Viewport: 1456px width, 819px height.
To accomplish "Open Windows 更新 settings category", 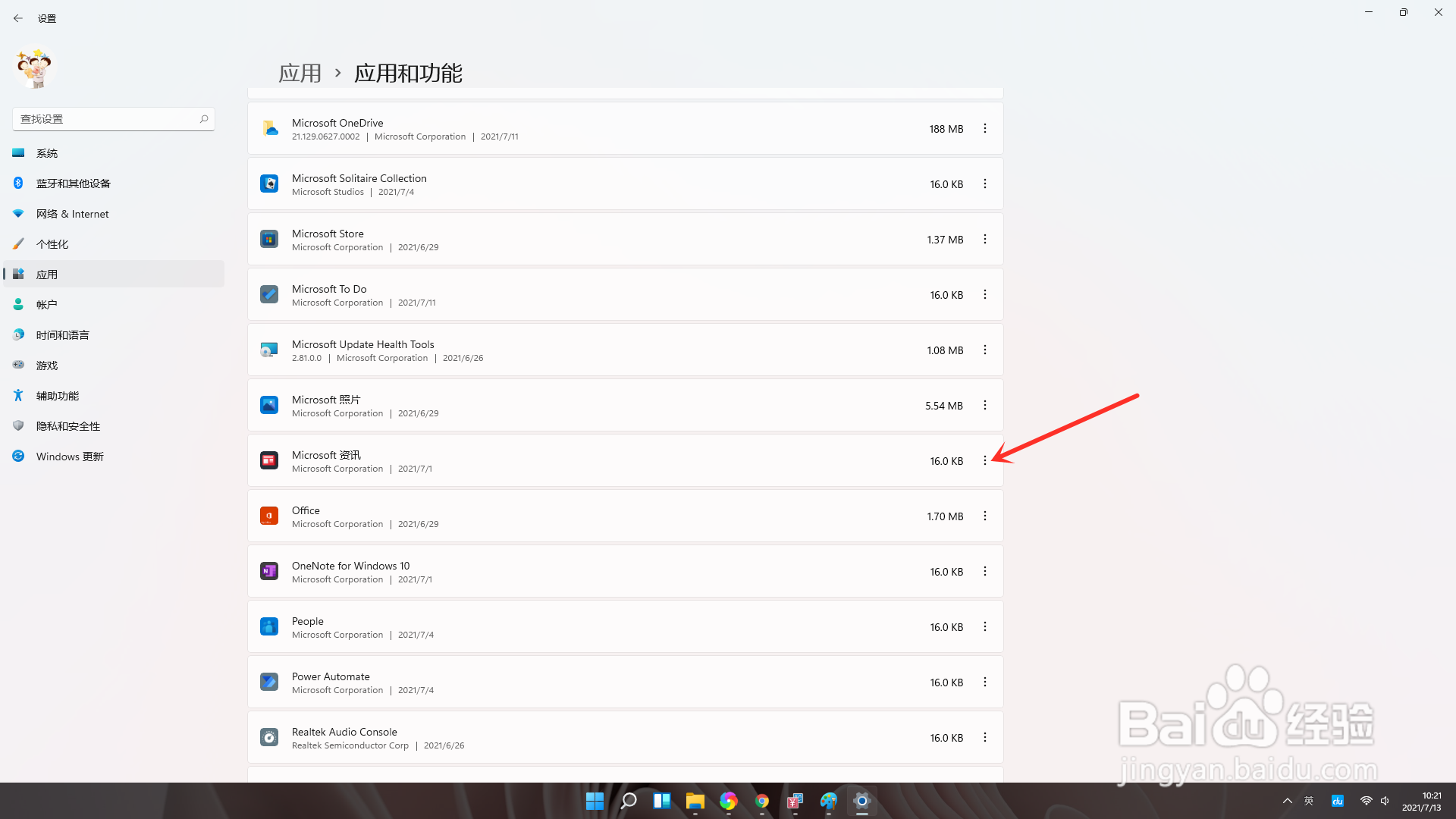I will point(114,457).
